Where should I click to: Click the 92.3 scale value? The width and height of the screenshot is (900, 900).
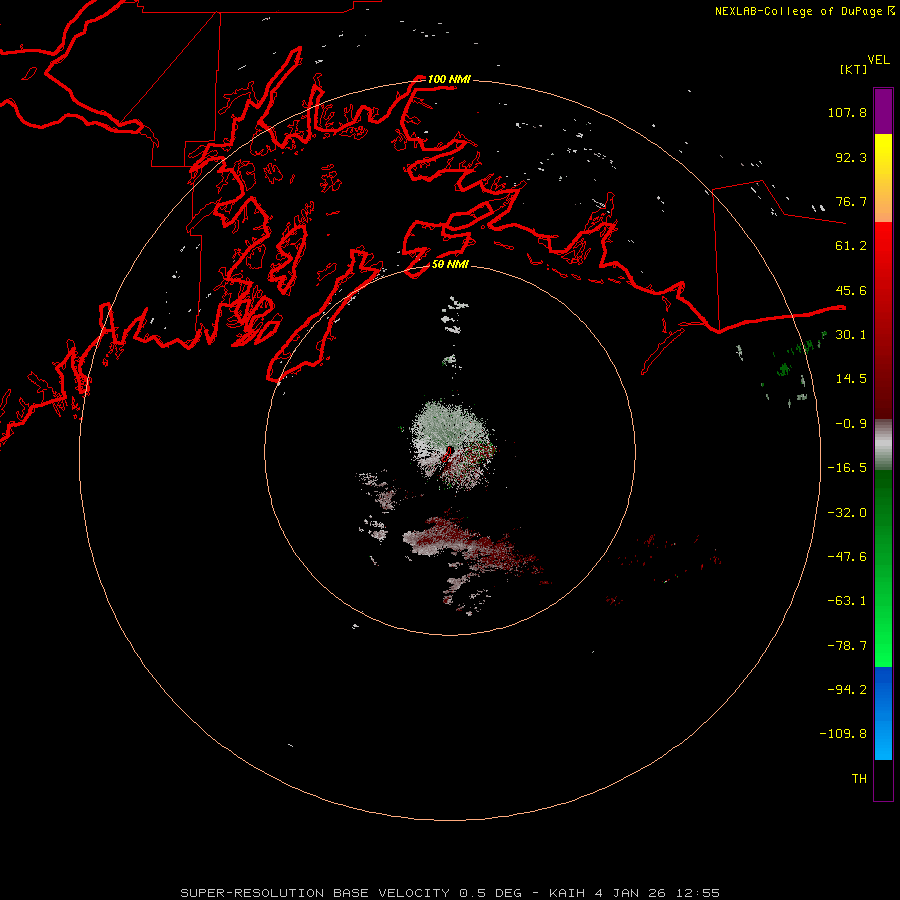[x=851, y=157]
